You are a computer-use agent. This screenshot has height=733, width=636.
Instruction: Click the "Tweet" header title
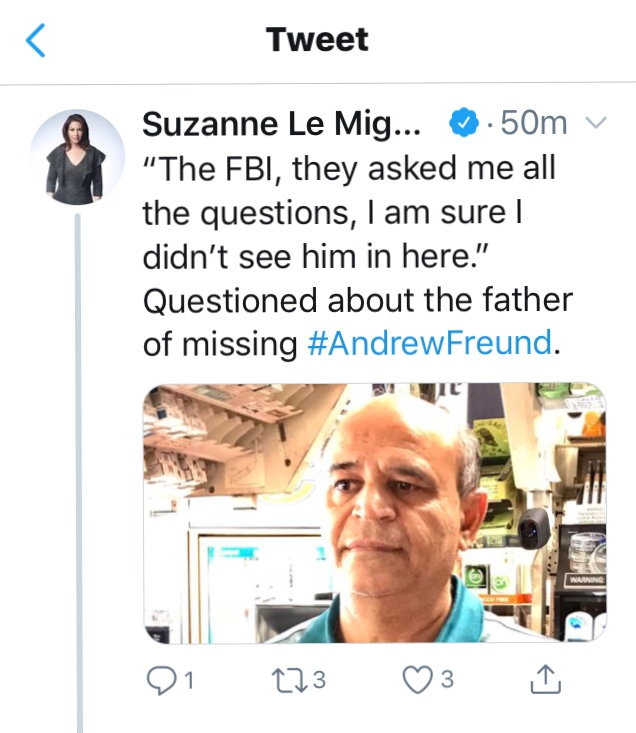[x=317, y=40]
